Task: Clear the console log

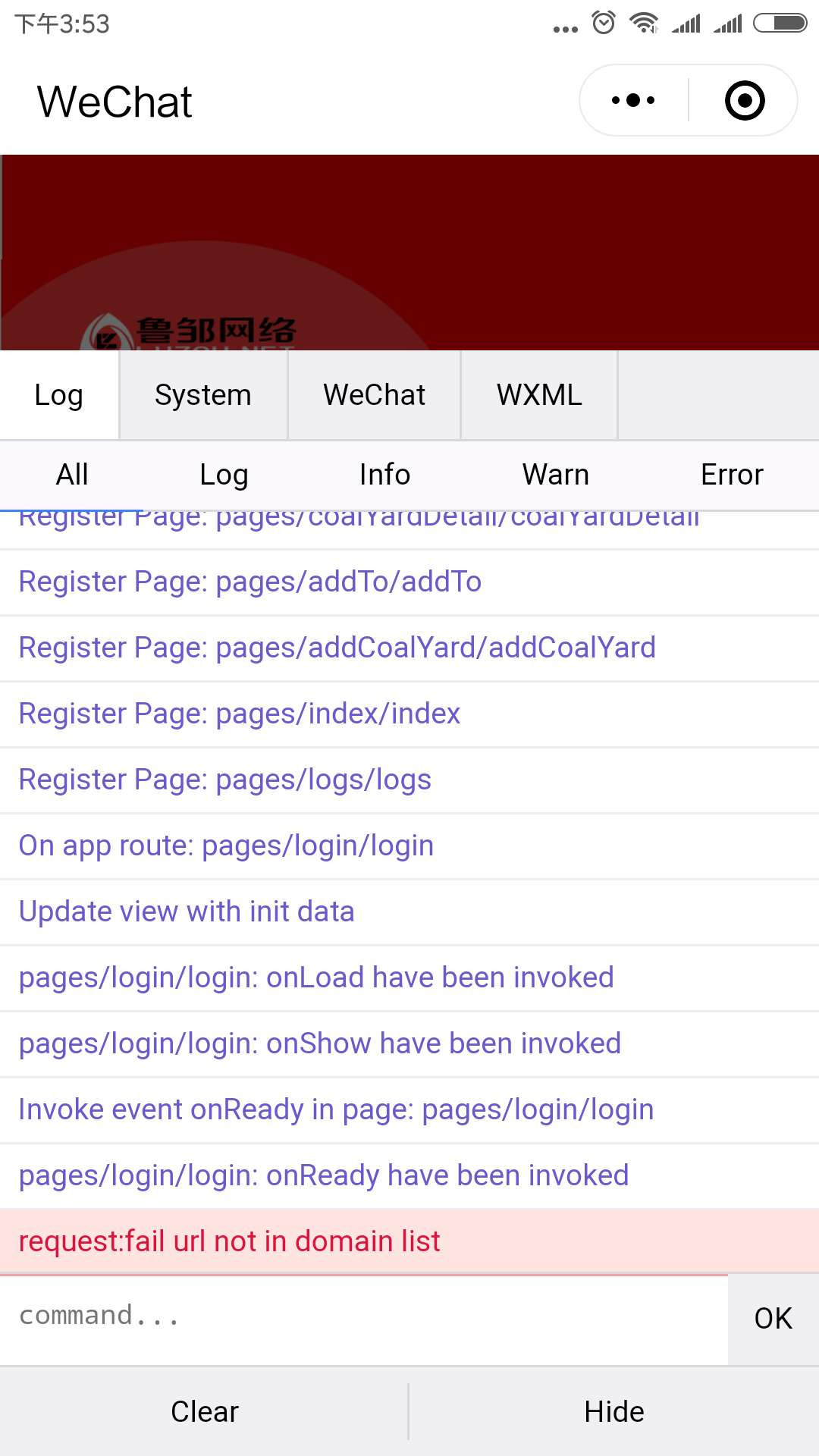Action: pos(204,1411)
